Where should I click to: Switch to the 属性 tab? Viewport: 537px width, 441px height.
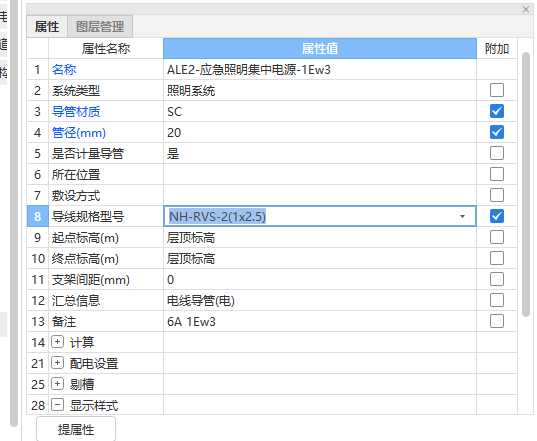click(x=47, y=26)
